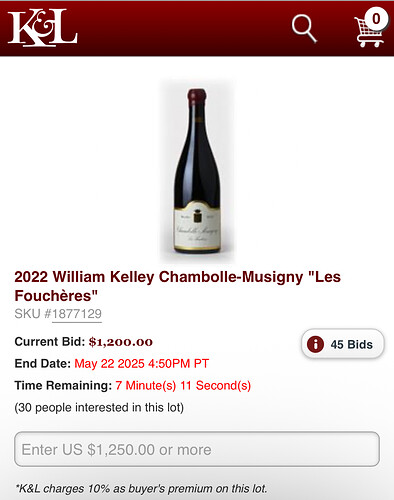Image resolution: width=394 pixels, height=500 pixels.
Task: Click the SKU number 1877129 link
Action: coord(77,314)
